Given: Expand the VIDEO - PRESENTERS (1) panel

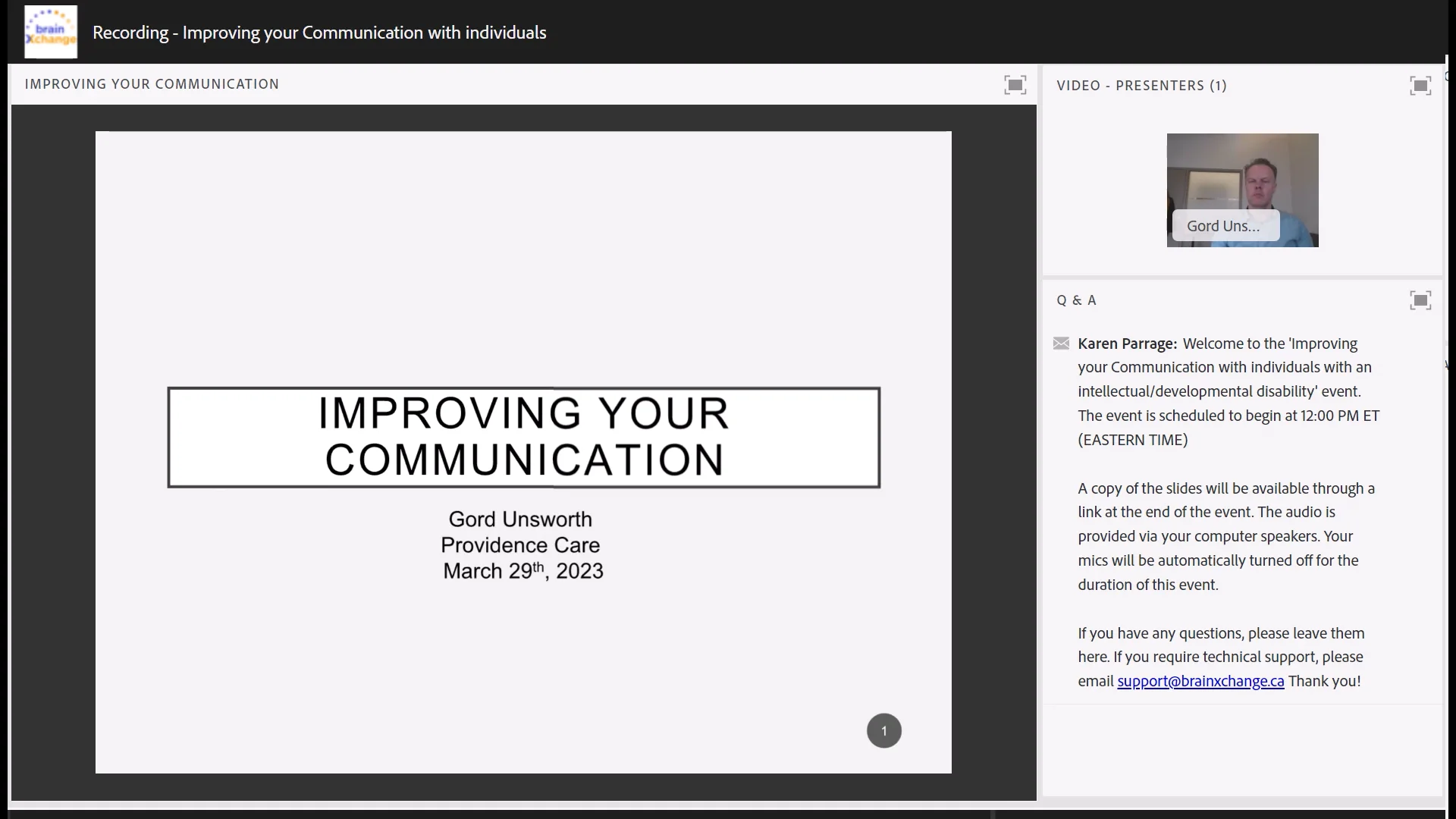Looking at the screenshot, I should coord(1142,85).
